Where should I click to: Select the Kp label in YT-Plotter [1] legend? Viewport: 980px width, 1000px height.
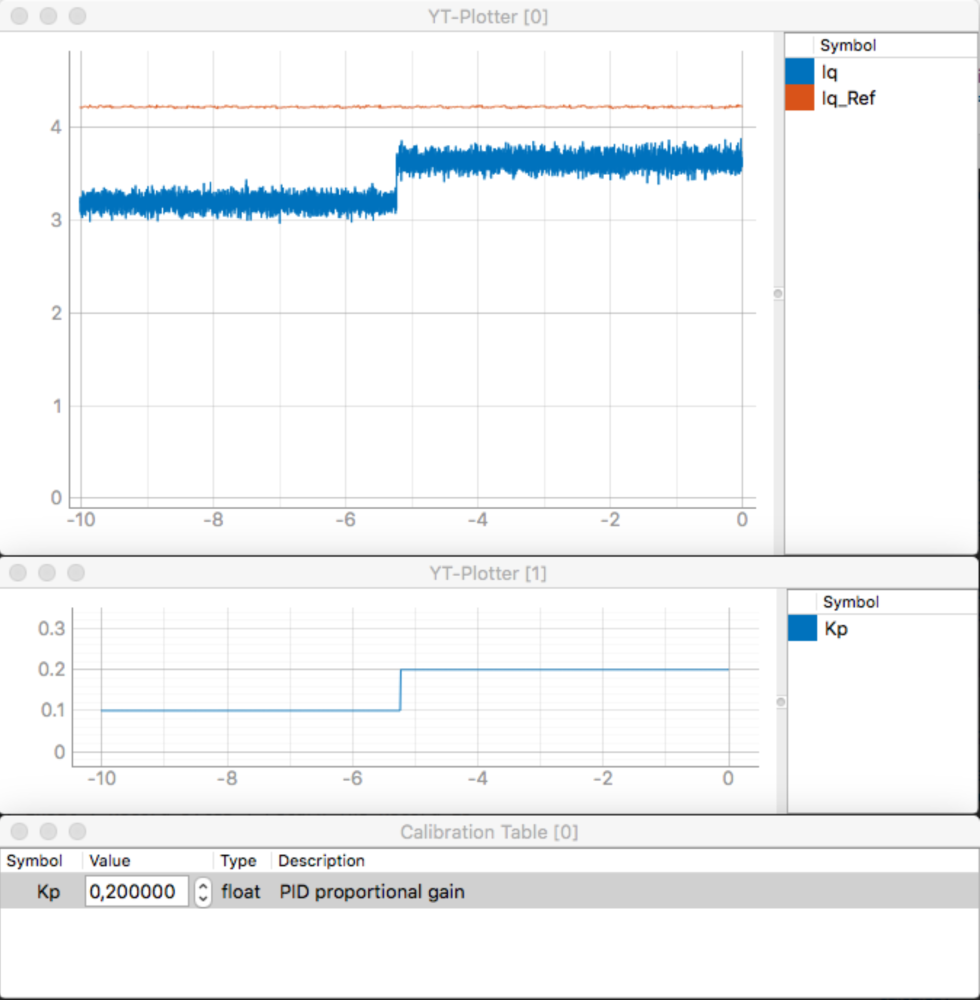pos(835,629)
